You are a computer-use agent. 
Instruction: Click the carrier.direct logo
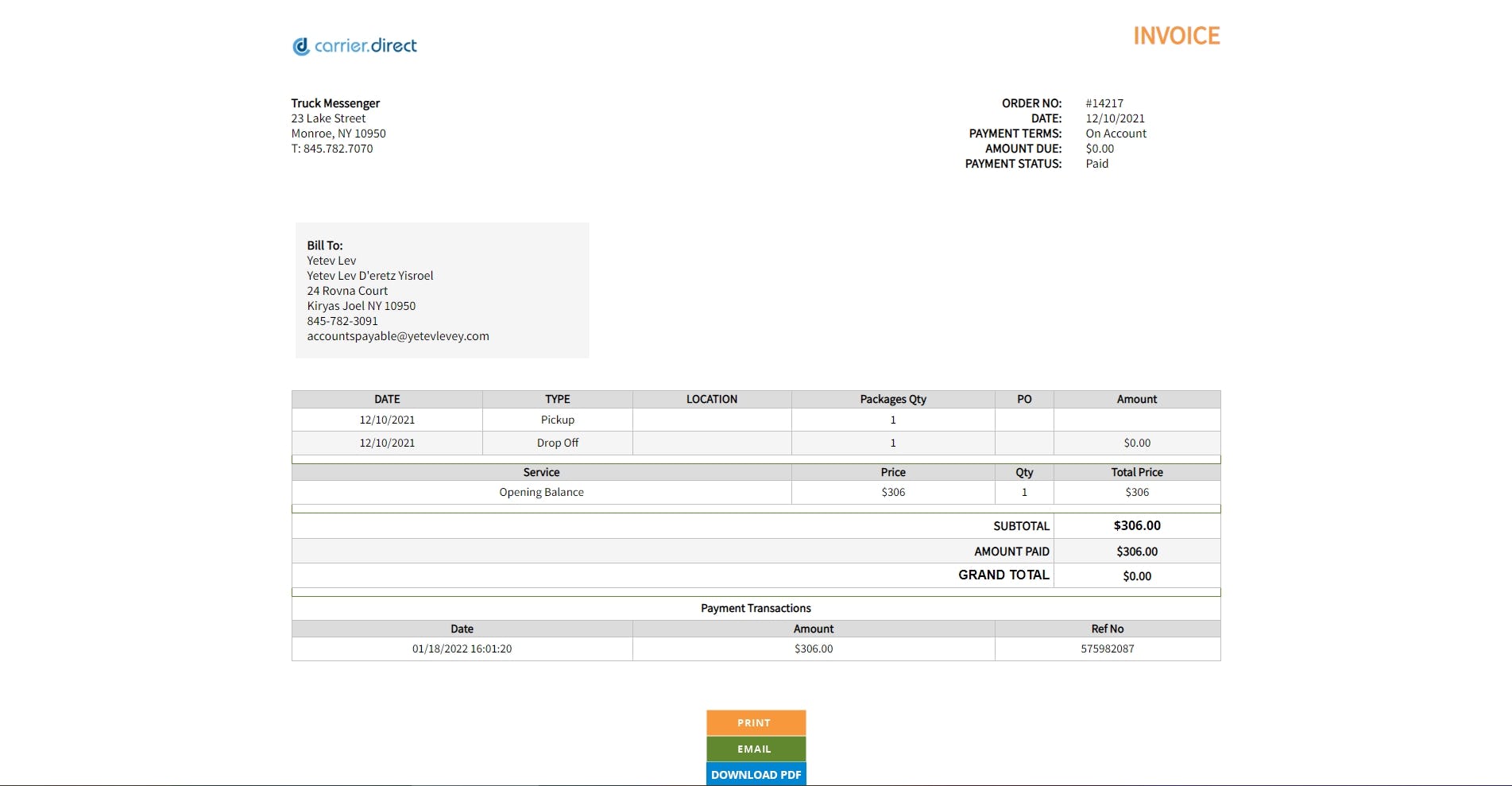point(355,45)
